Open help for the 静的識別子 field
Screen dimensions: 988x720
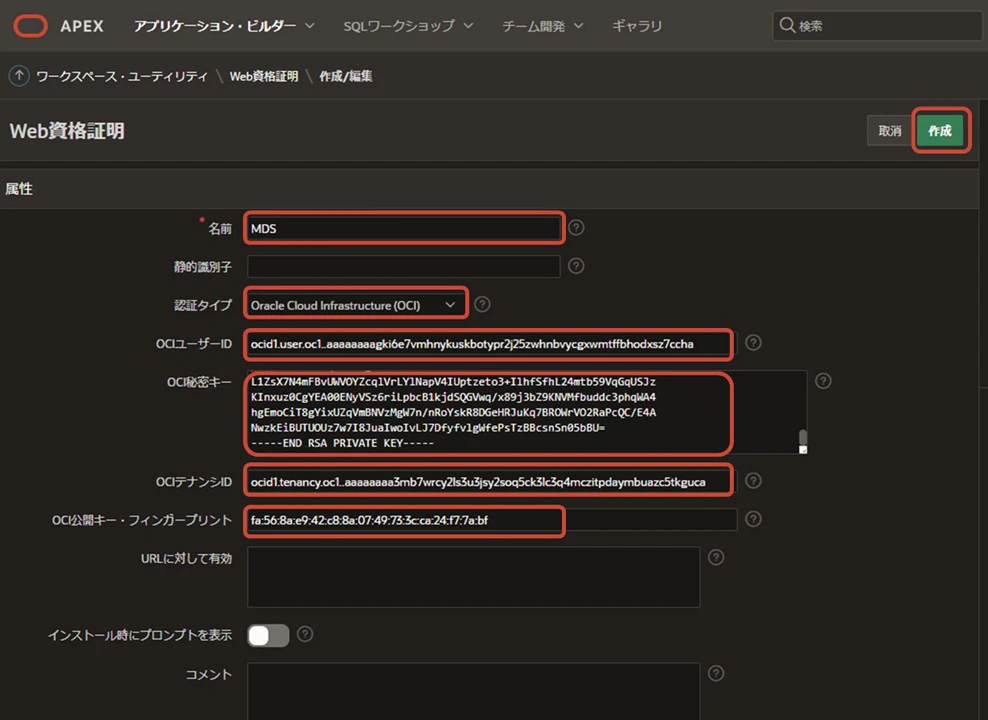[x=576, y=266]
